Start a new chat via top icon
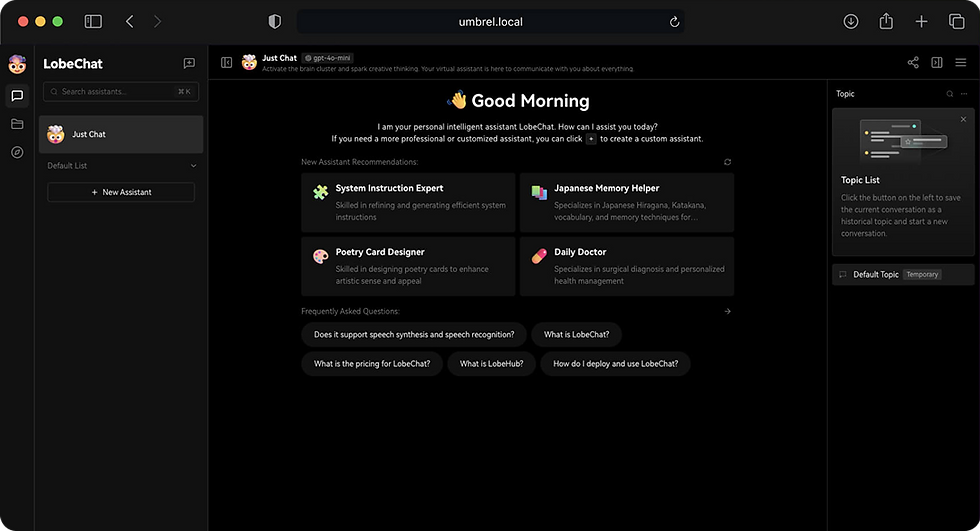 189,63
